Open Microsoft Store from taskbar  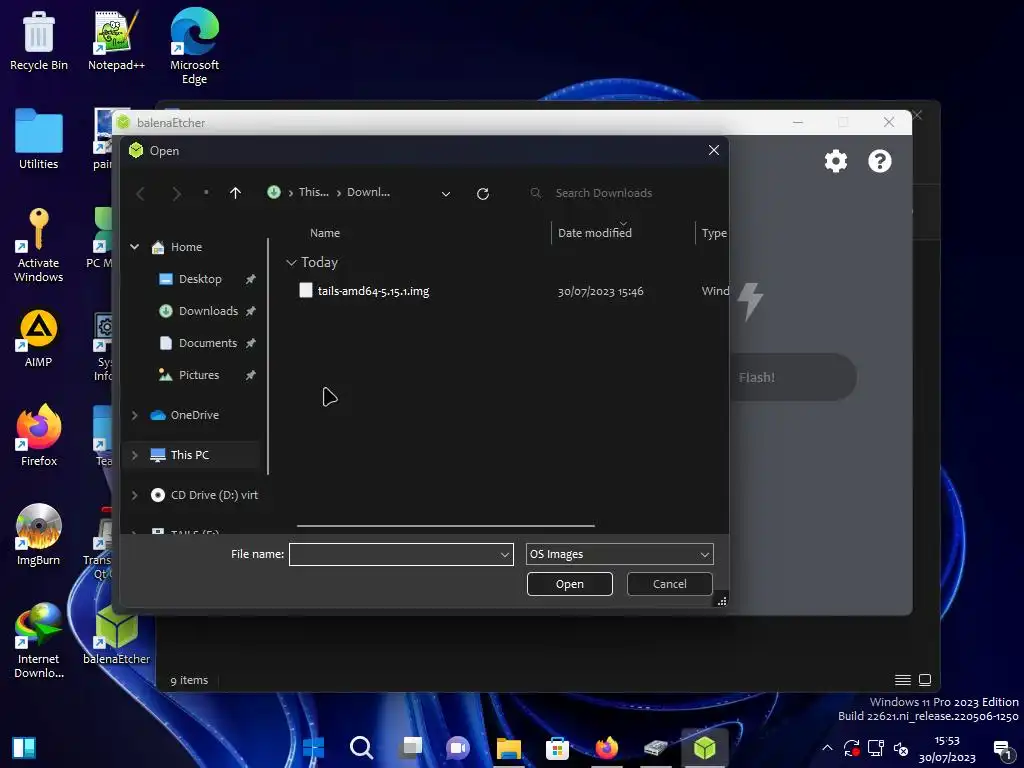click(x=557, y=748)
